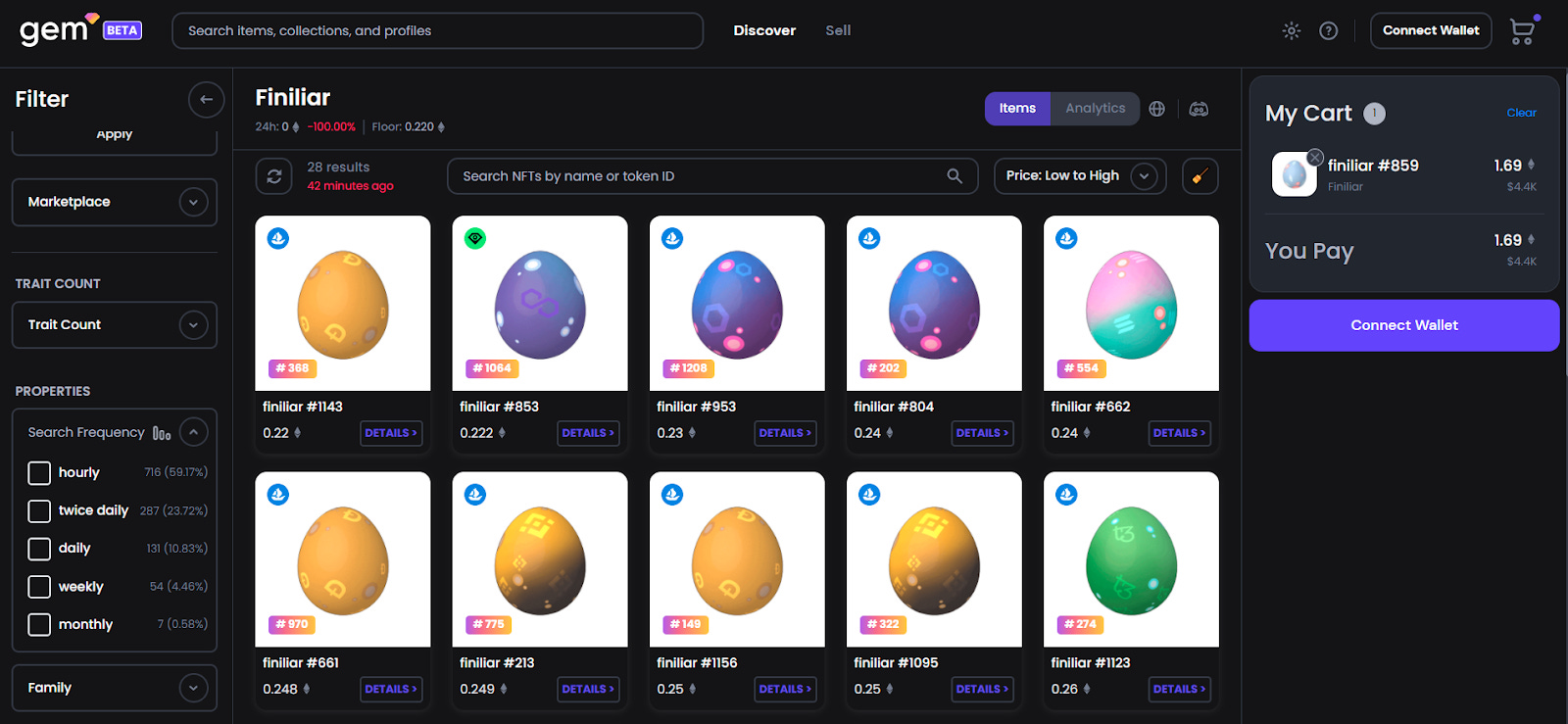The height and width of the screenshot is (724, 1568).
Task: Click OpenSea badge on finiliar #662
Action: pos(1066,238)
